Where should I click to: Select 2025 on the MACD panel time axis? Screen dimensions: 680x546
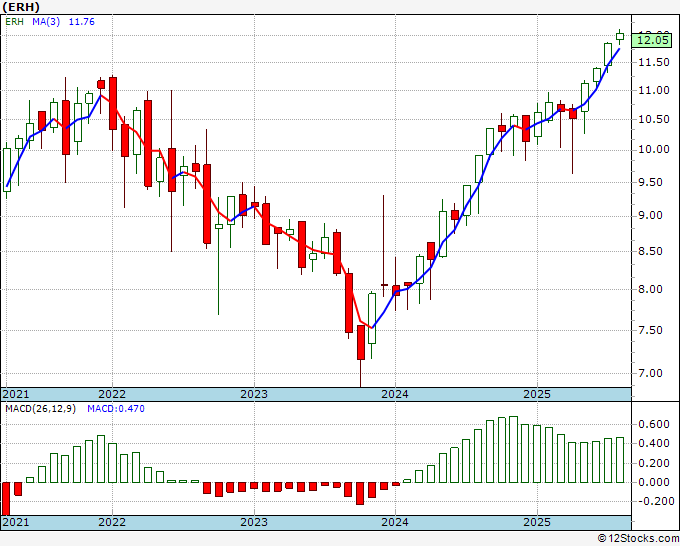pos(537,522)
